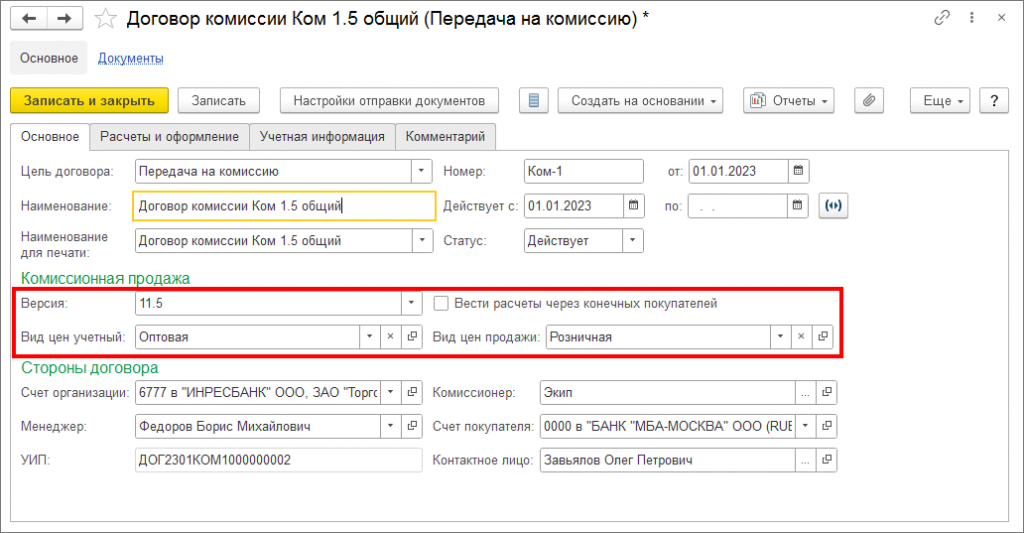Click the 'Записать' button
This screenshot has height=533, width=1024.
219,101
